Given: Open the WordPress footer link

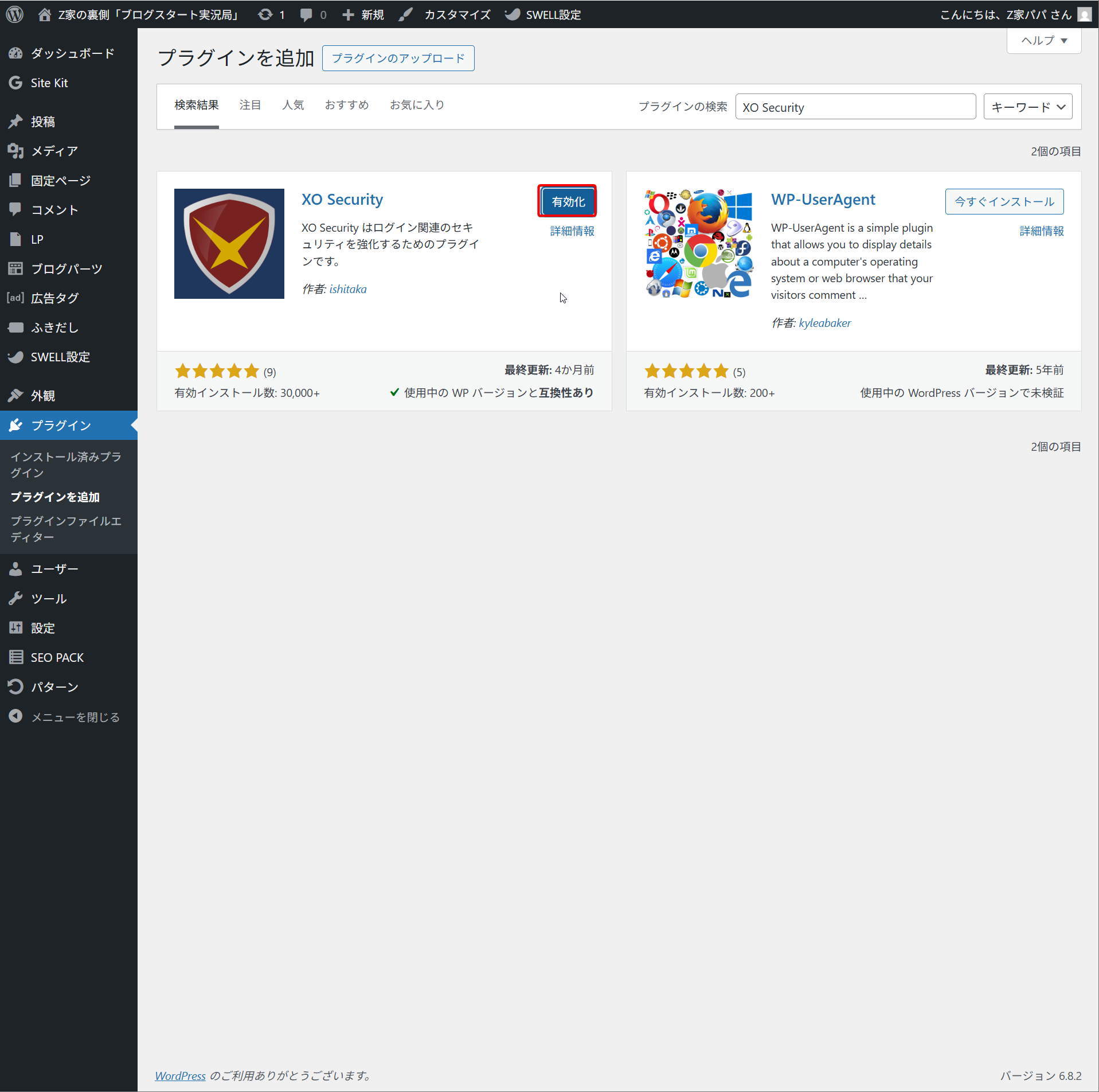Looking at the screenshot, I should coord(180,1075).
